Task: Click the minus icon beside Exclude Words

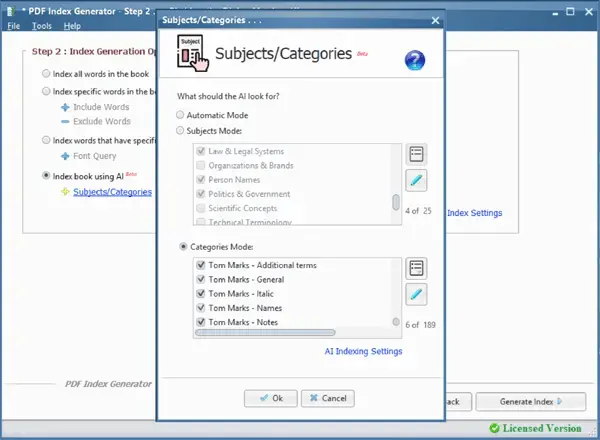Action: pos(65,122)
